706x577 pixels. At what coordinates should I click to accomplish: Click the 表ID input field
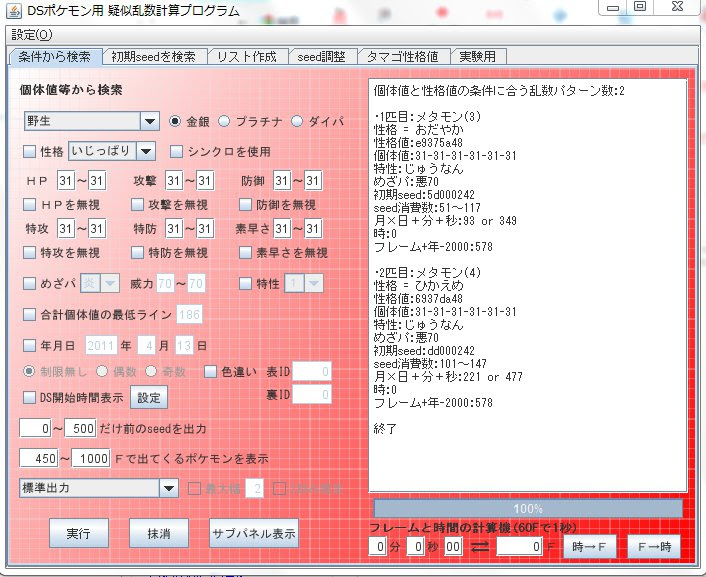[x=312, y=371]
